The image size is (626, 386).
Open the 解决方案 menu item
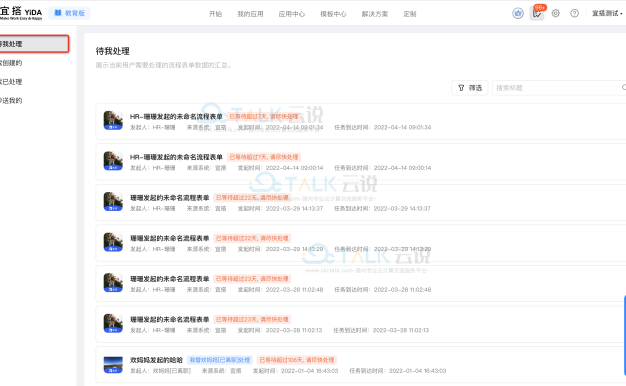(x=374, y=14)
